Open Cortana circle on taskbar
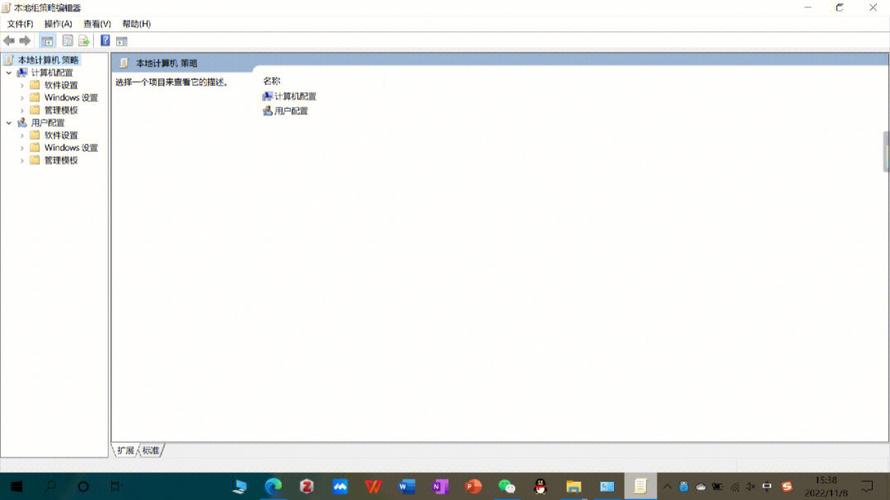 click(x=83, y=486)
